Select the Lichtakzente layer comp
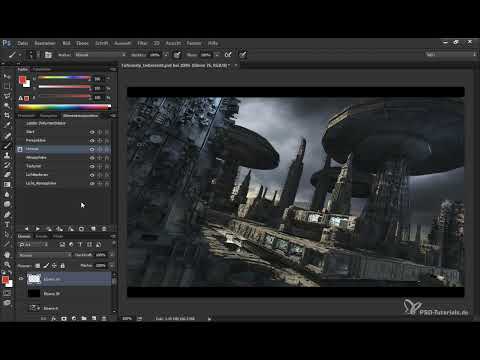This screenshot has width=480, height=360. click(x=37, y=175)
